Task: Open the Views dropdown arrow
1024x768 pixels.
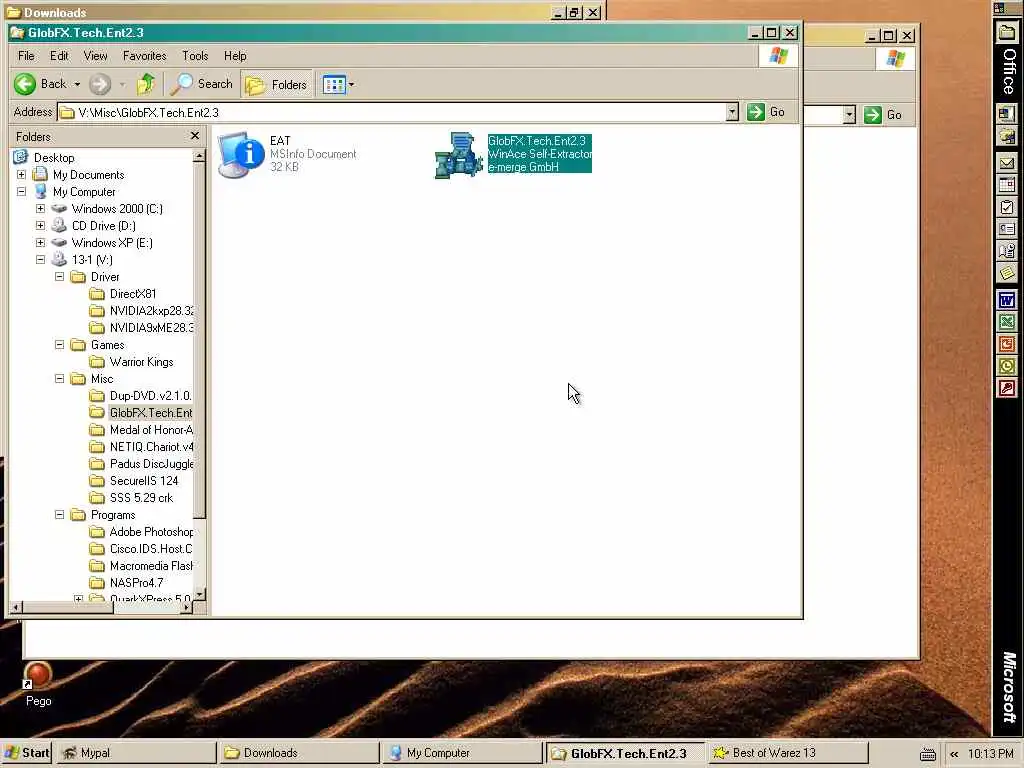Action: 351,84
